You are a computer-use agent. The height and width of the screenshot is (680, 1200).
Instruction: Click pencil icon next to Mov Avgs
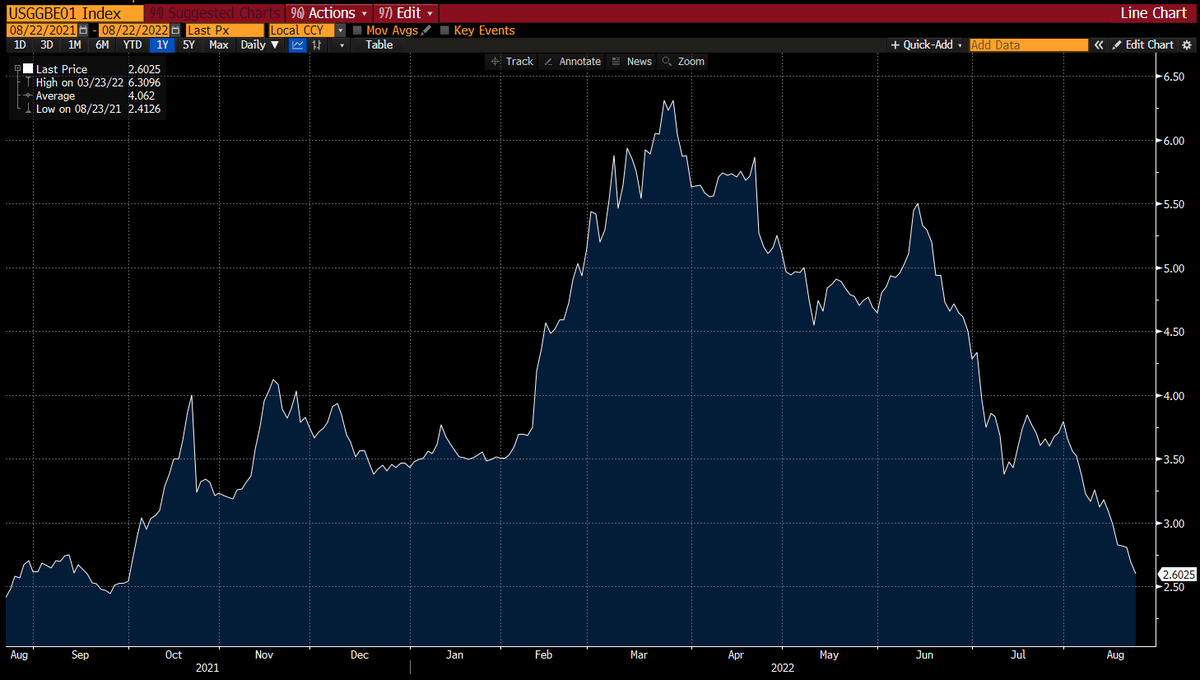[426, 31]
